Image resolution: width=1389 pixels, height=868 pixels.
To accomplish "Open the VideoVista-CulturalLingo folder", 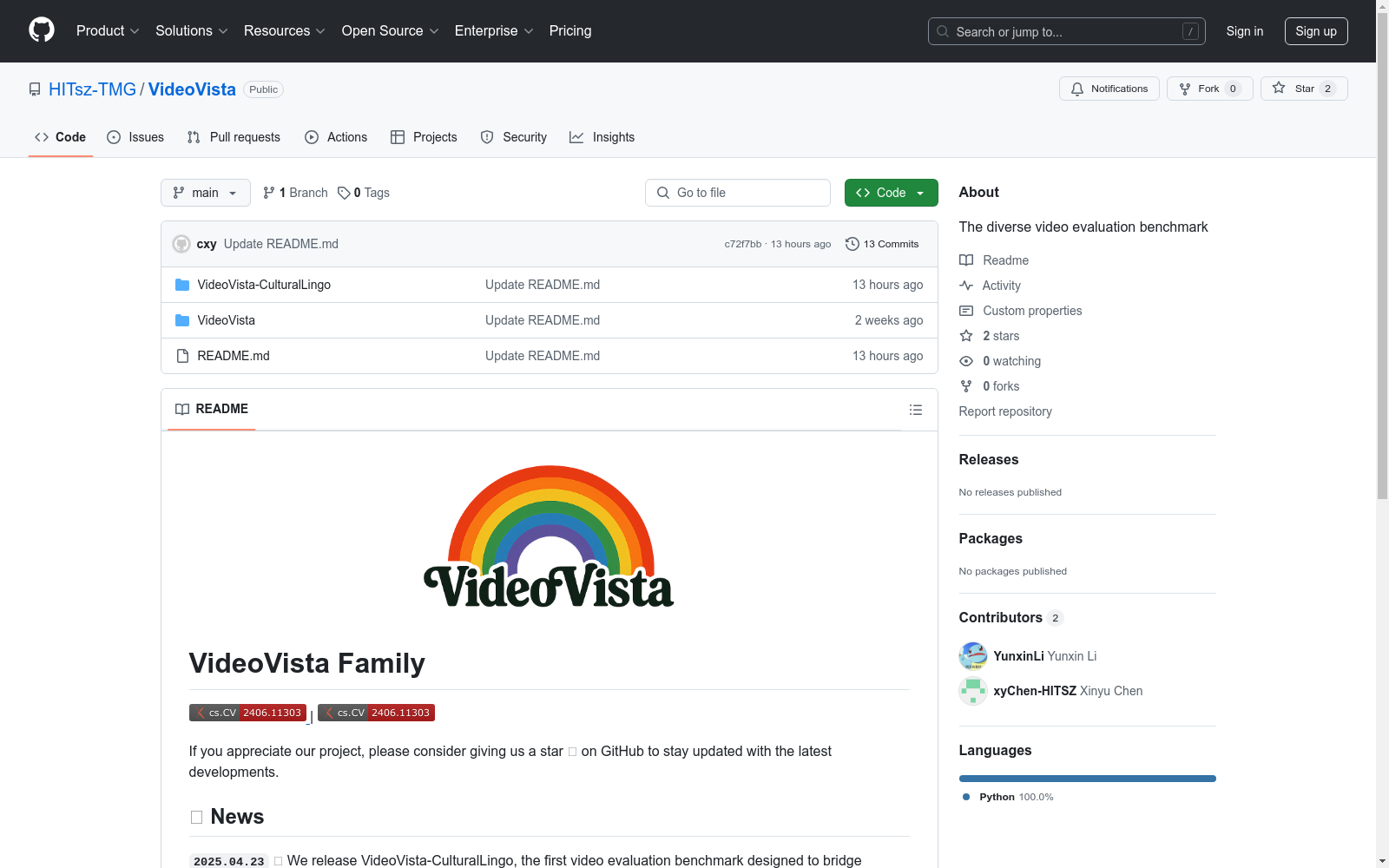I will 264,285.
